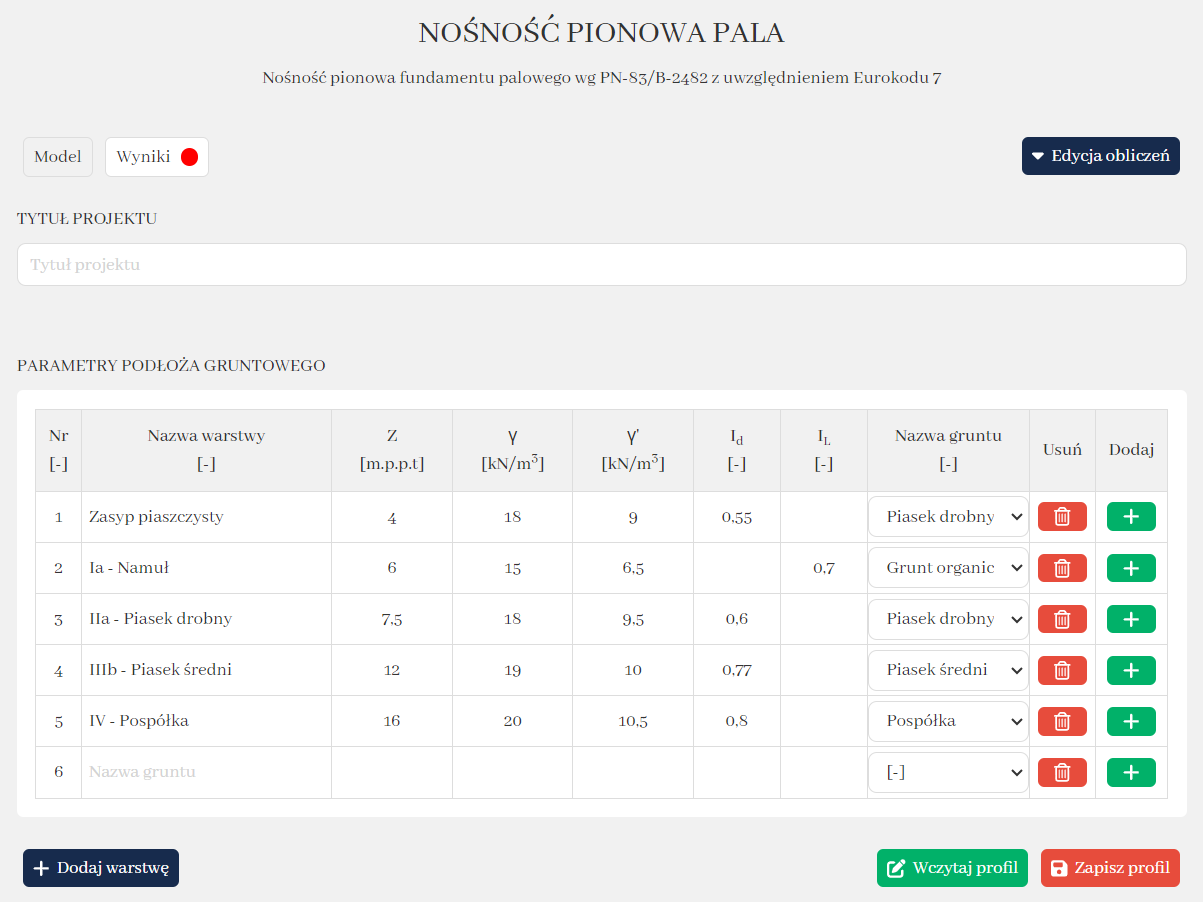
Task: Click the Tytuł projektu input field
Action: [x=601, y=265]
